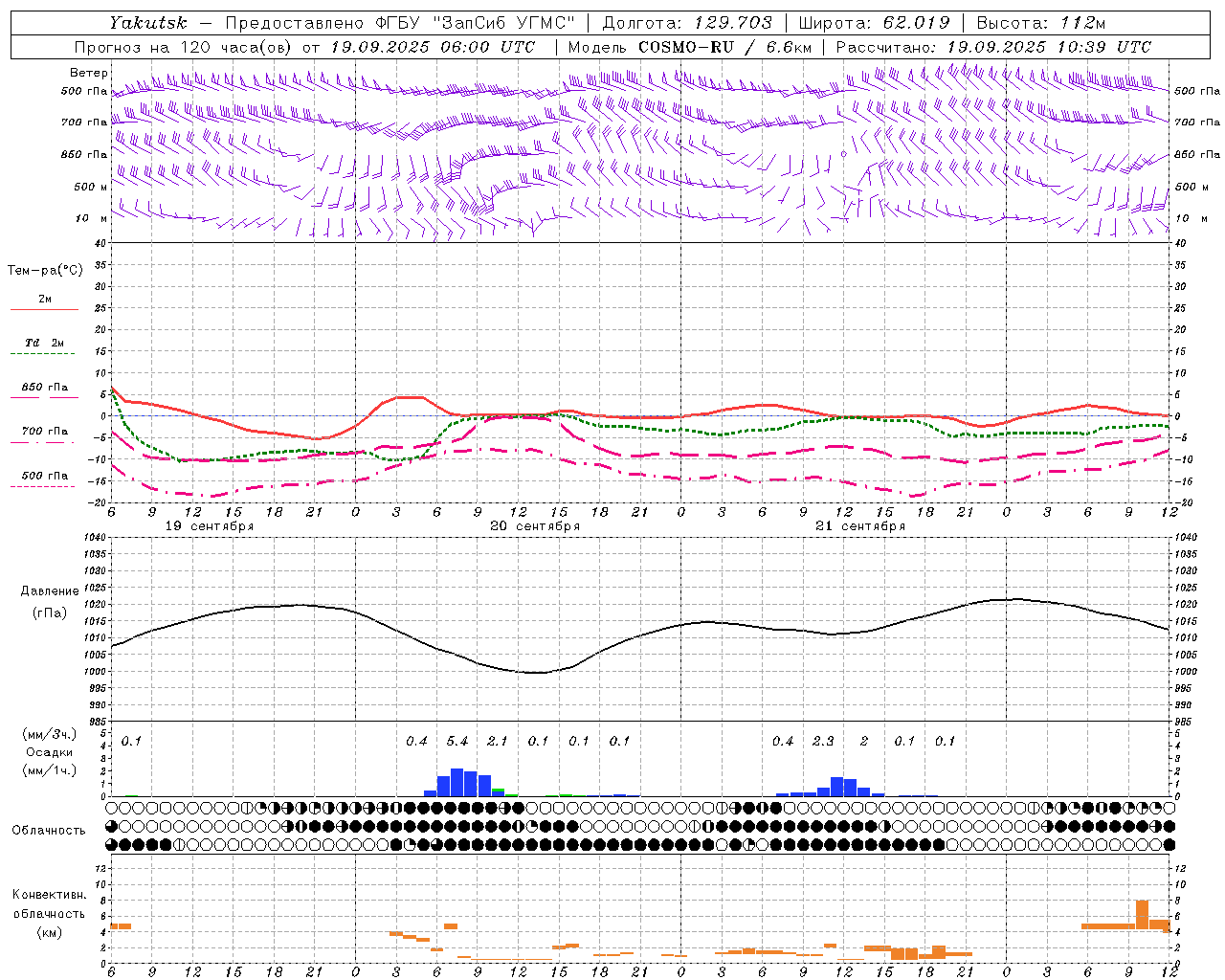The image size is (1225, 980).
Task: Click the Yakutsk station title
Action: click(x=147, y=22)
